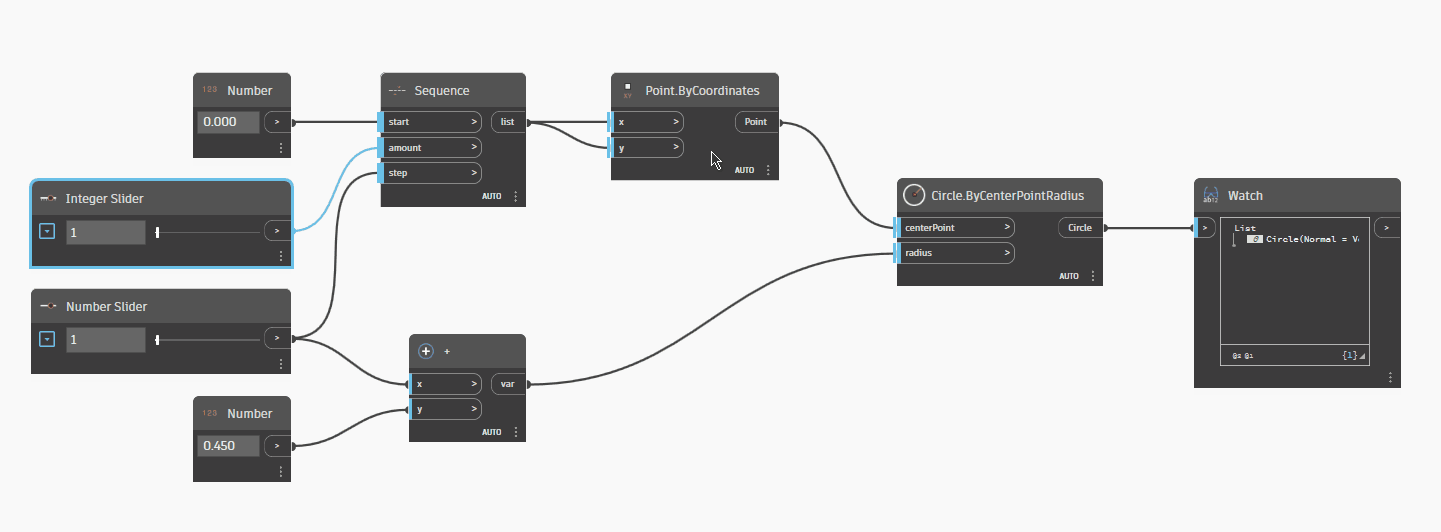Click the Point.ByCoordinates node icon
1441x532 pixels.
(627, 90)
